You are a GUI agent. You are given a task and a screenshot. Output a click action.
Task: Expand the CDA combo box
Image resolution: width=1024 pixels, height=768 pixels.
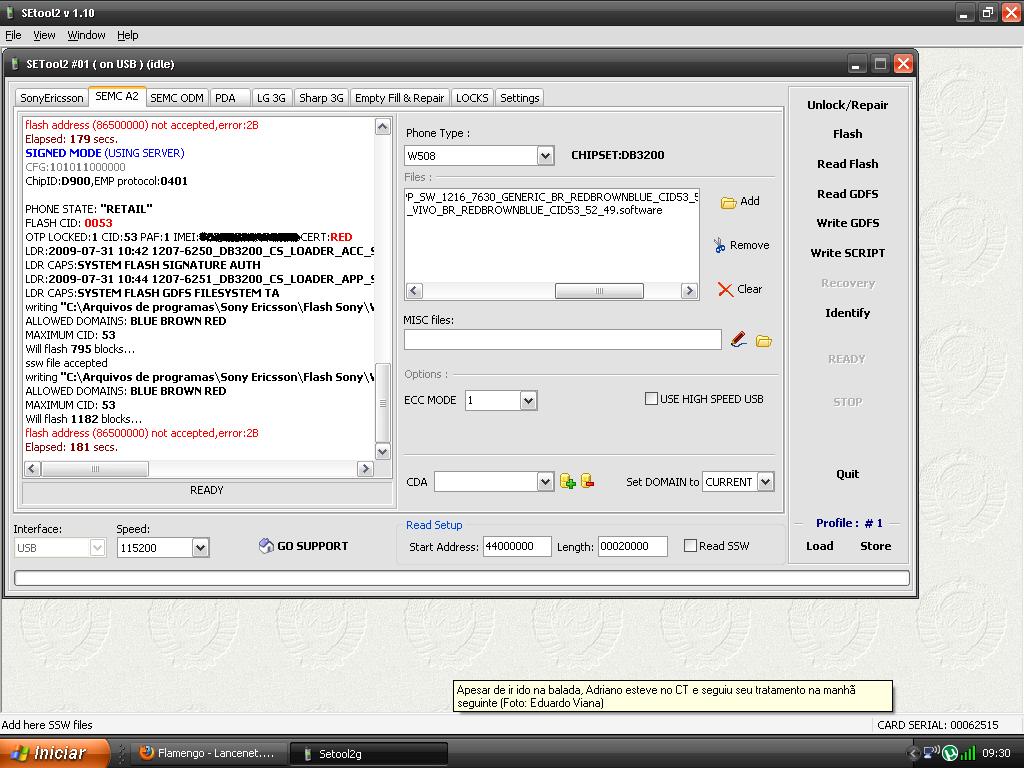point(545,482)
